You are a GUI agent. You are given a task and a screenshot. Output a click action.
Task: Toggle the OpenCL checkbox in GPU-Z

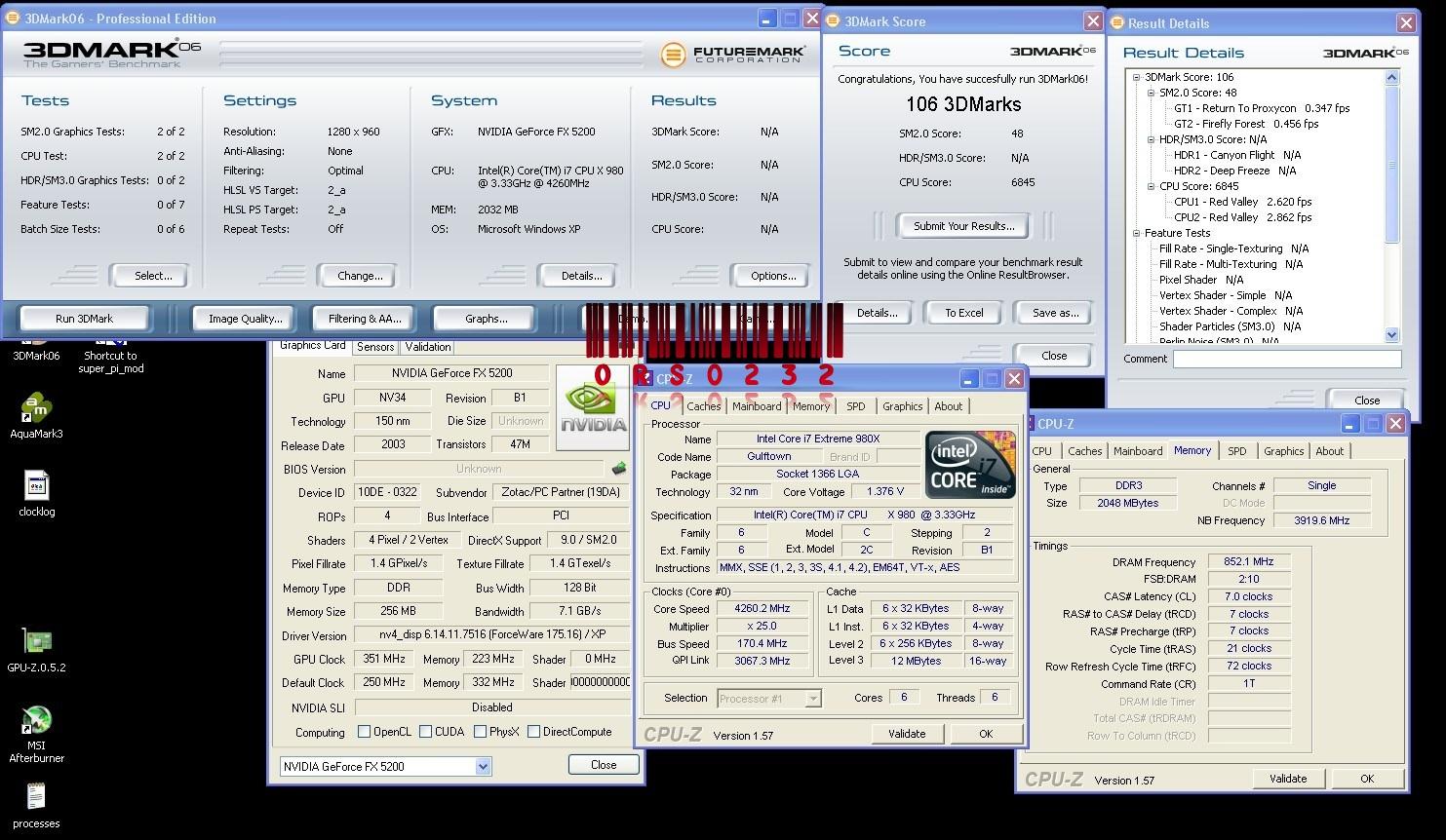point(364,732)
